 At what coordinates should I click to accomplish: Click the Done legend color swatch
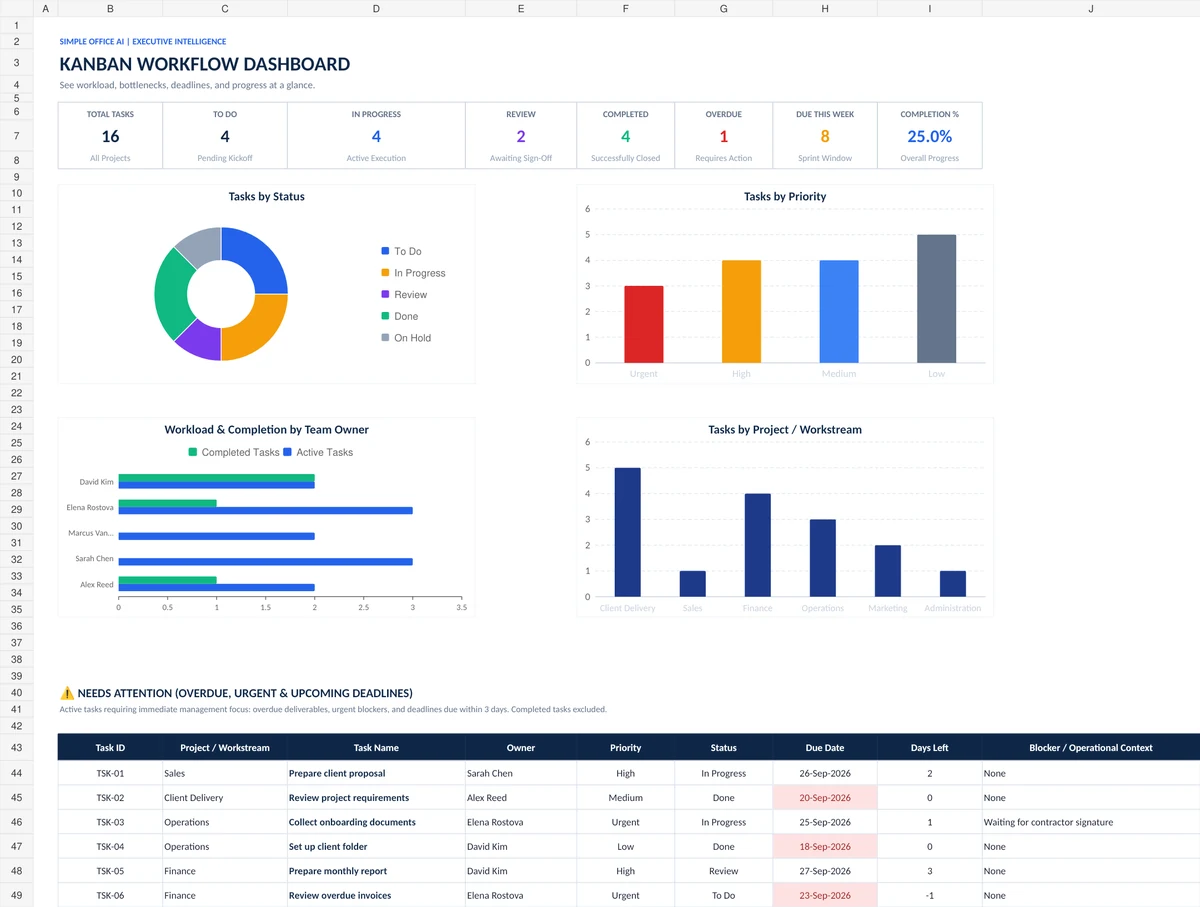pyautogui.click(x=385, y=316)
